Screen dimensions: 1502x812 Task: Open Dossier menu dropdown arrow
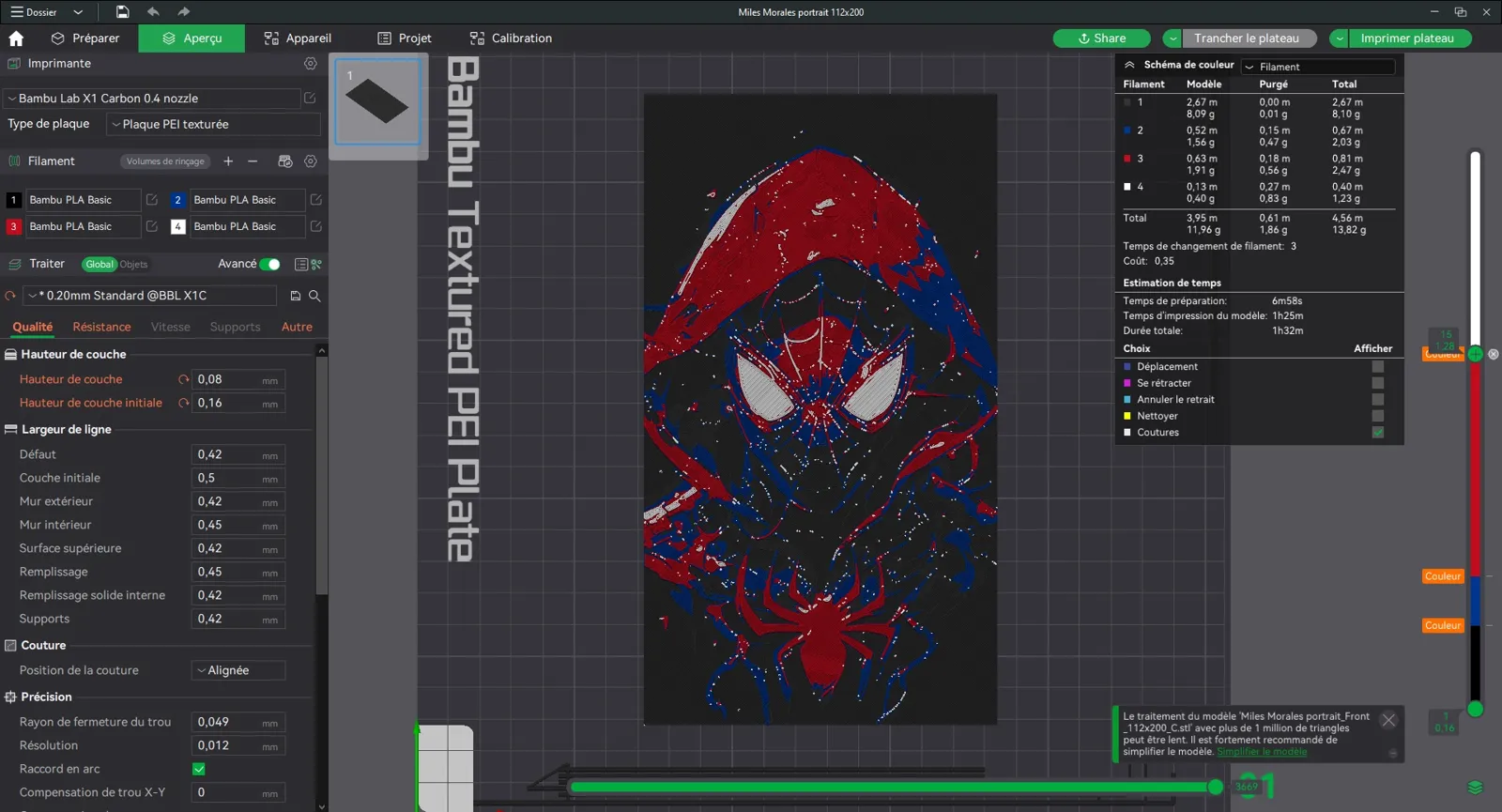[x=78, y=12]
